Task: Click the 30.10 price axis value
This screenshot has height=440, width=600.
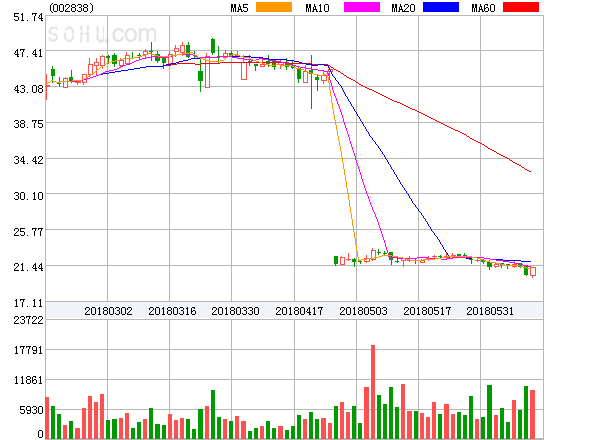Action: click(28, 196)
